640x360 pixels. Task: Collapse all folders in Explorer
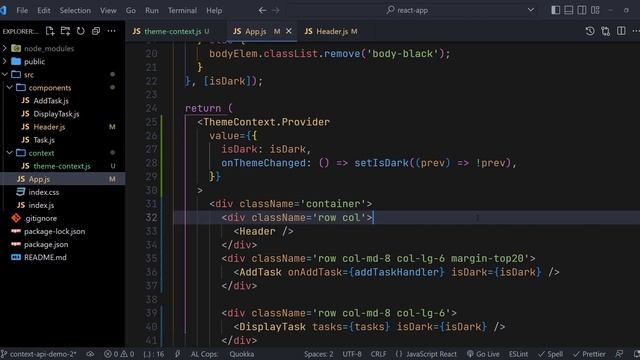96,31
